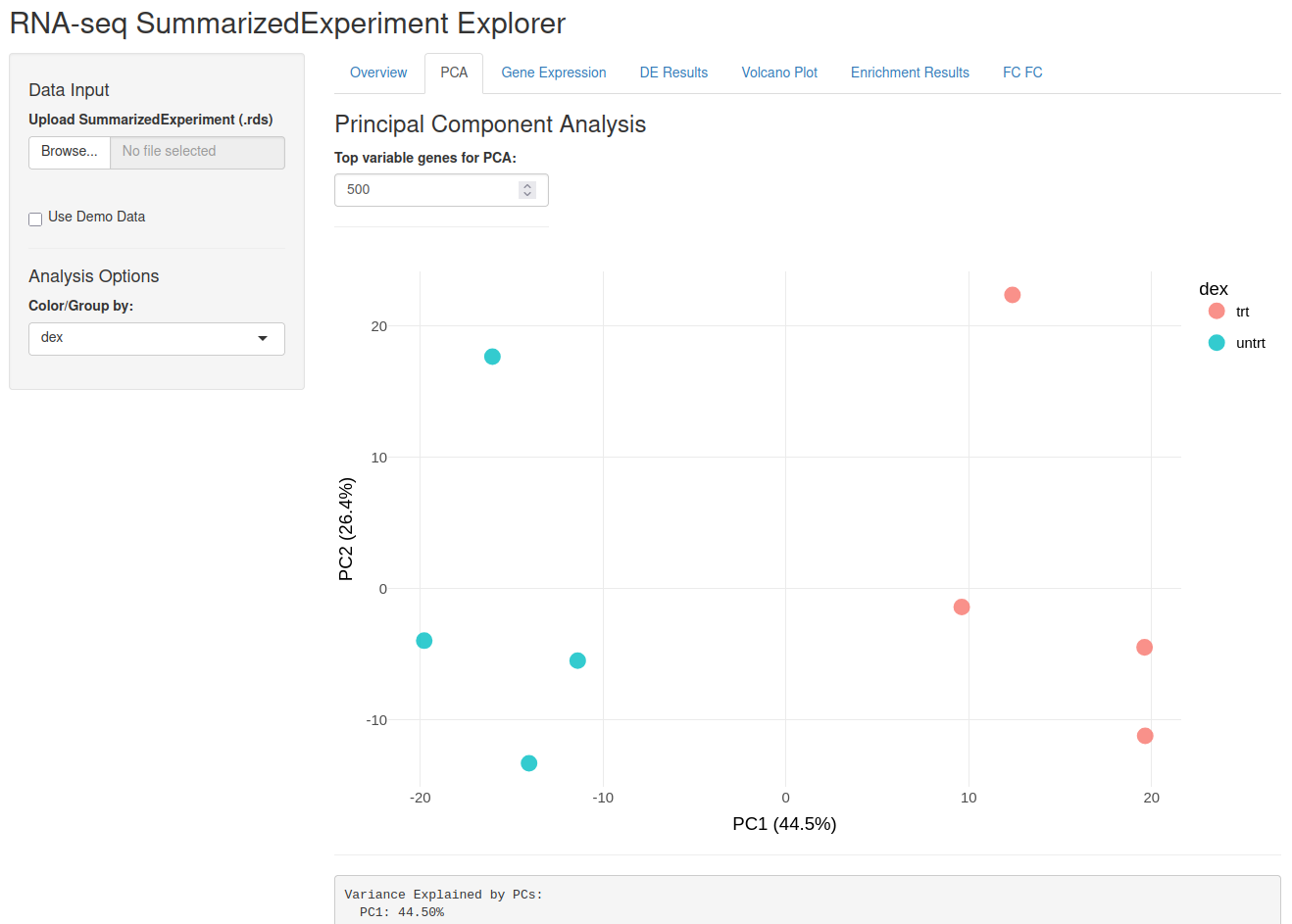1292x924 pixels.
Task: Click the untrt legend color swatch
Action: pos(1217,342)
